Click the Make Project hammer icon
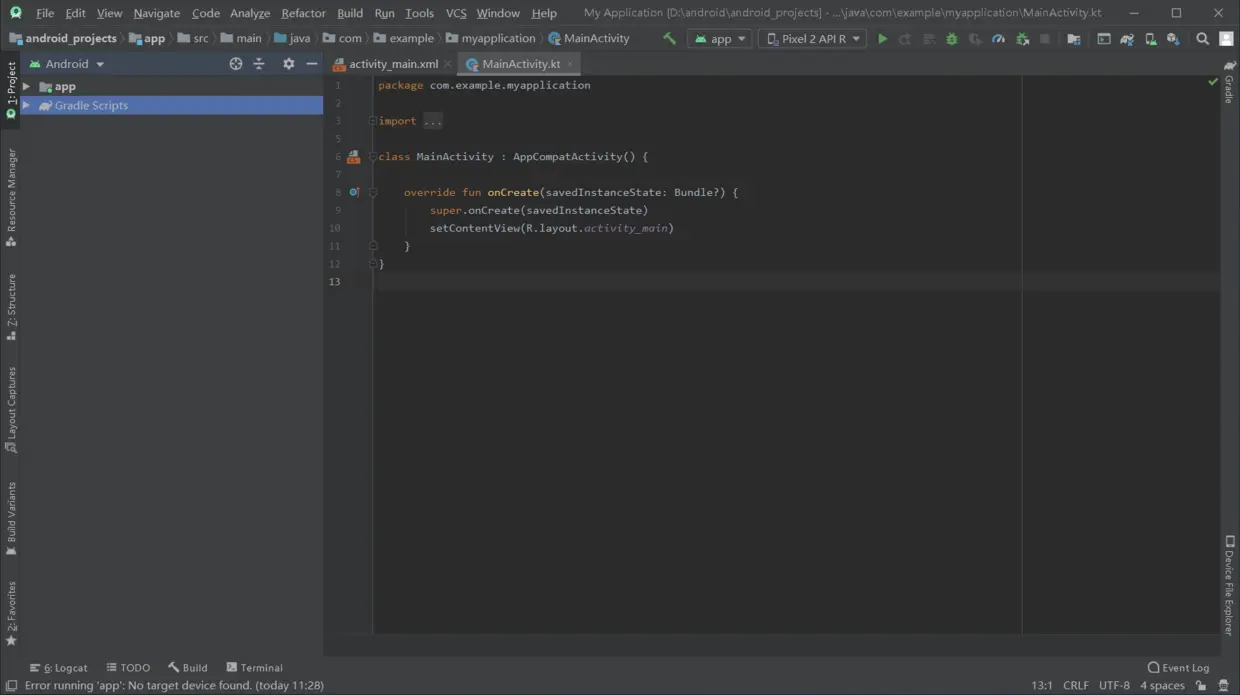 pyautogui.click(x=669, y=39)
